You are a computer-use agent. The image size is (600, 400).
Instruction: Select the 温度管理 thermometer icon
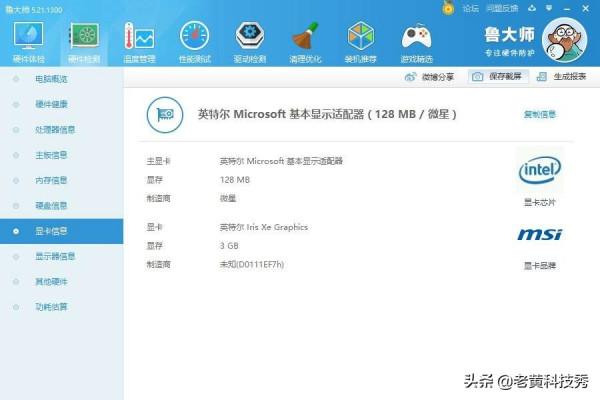139,37
